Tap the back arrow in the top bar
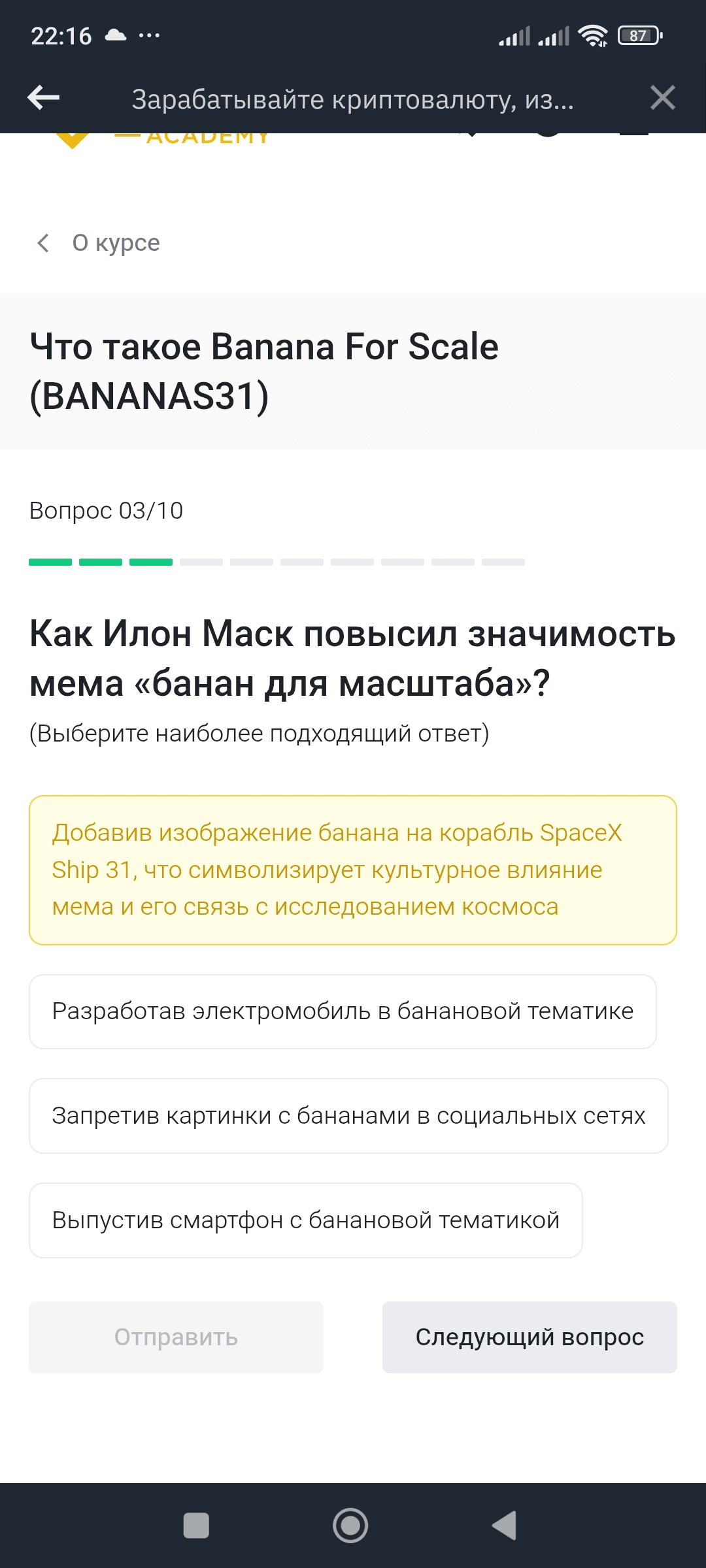Image resolution: width=706 pixels, height=1568 pixels. (43, 98)
